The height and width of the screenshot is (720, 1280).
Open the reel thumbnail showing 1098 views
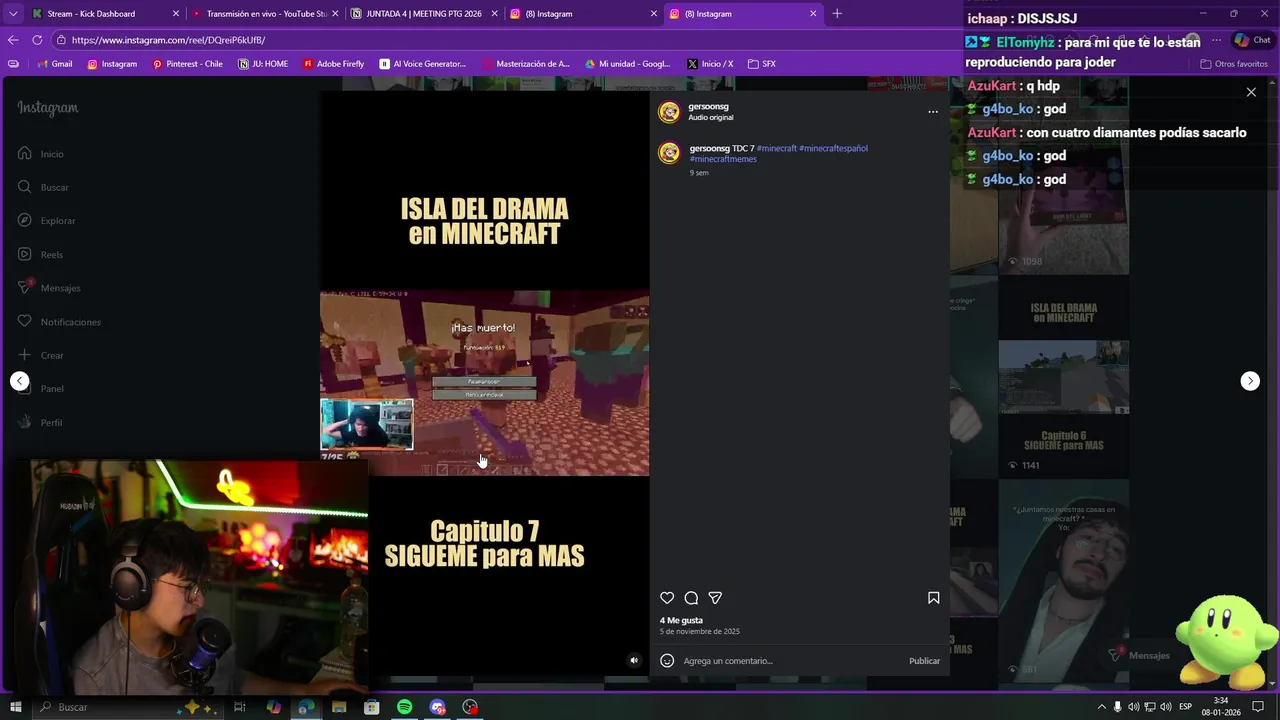(x=1064, y=175)
